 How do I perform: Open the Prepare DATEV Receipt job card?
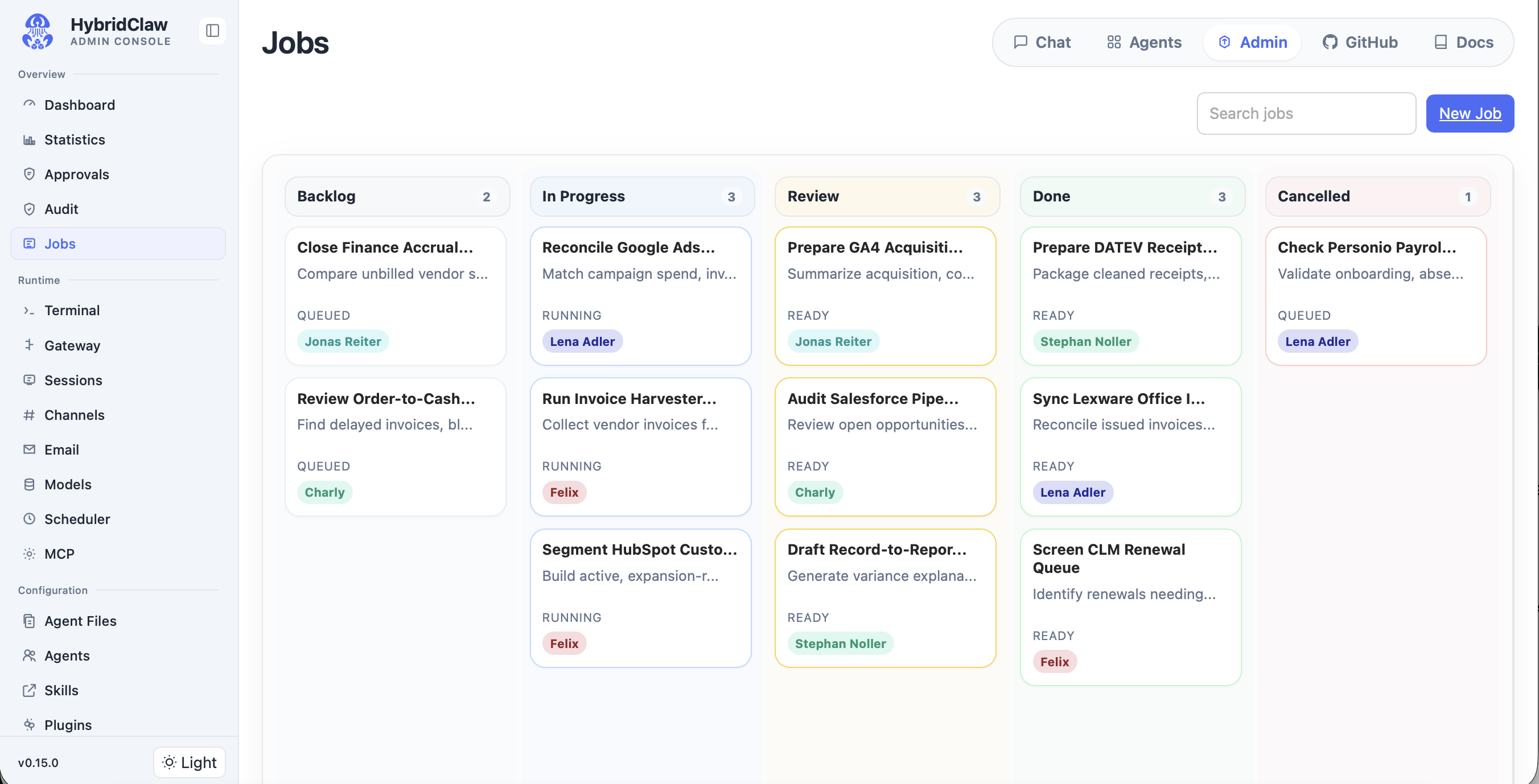click(1131, 296)
